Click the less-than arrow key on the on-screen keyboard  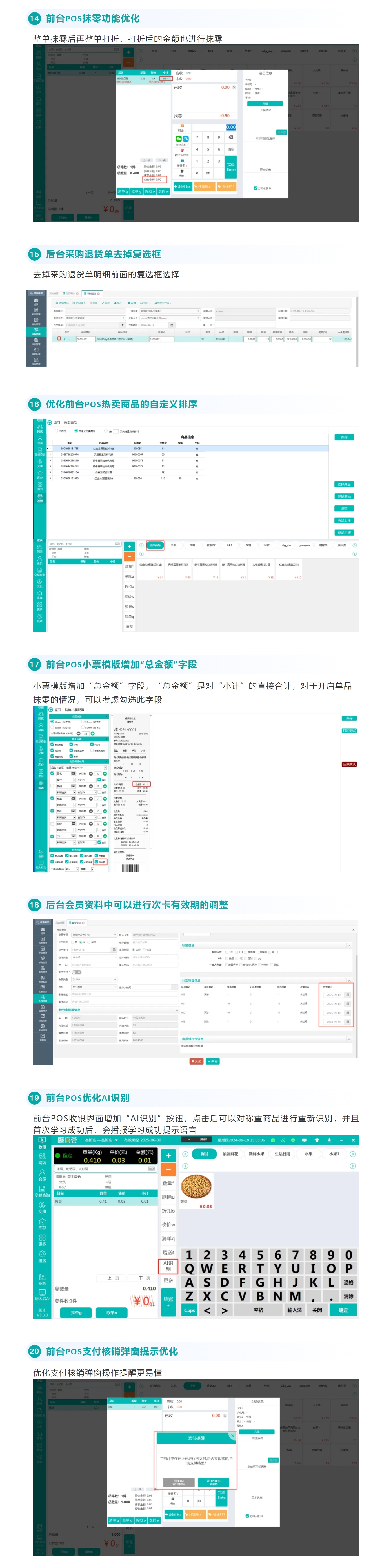[207, 1311]
